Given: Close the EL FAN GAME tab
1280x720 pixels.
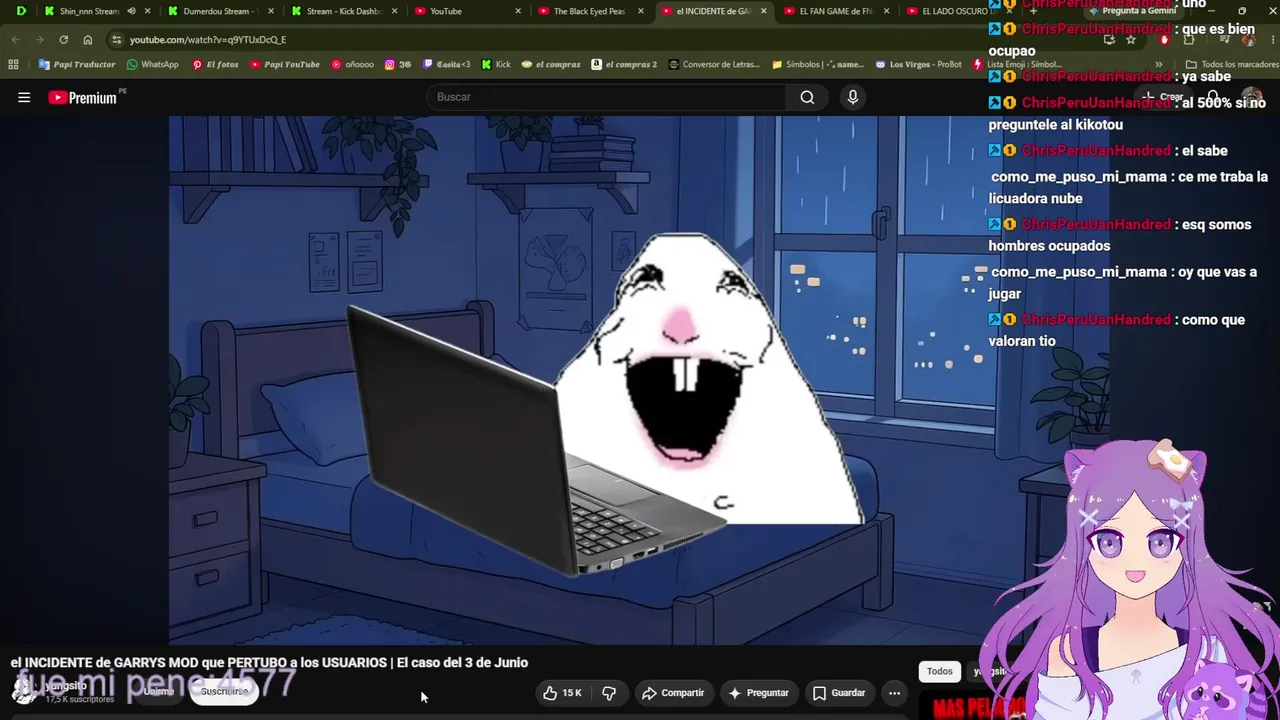Looking at the screenshot, I should click(886, 11).
